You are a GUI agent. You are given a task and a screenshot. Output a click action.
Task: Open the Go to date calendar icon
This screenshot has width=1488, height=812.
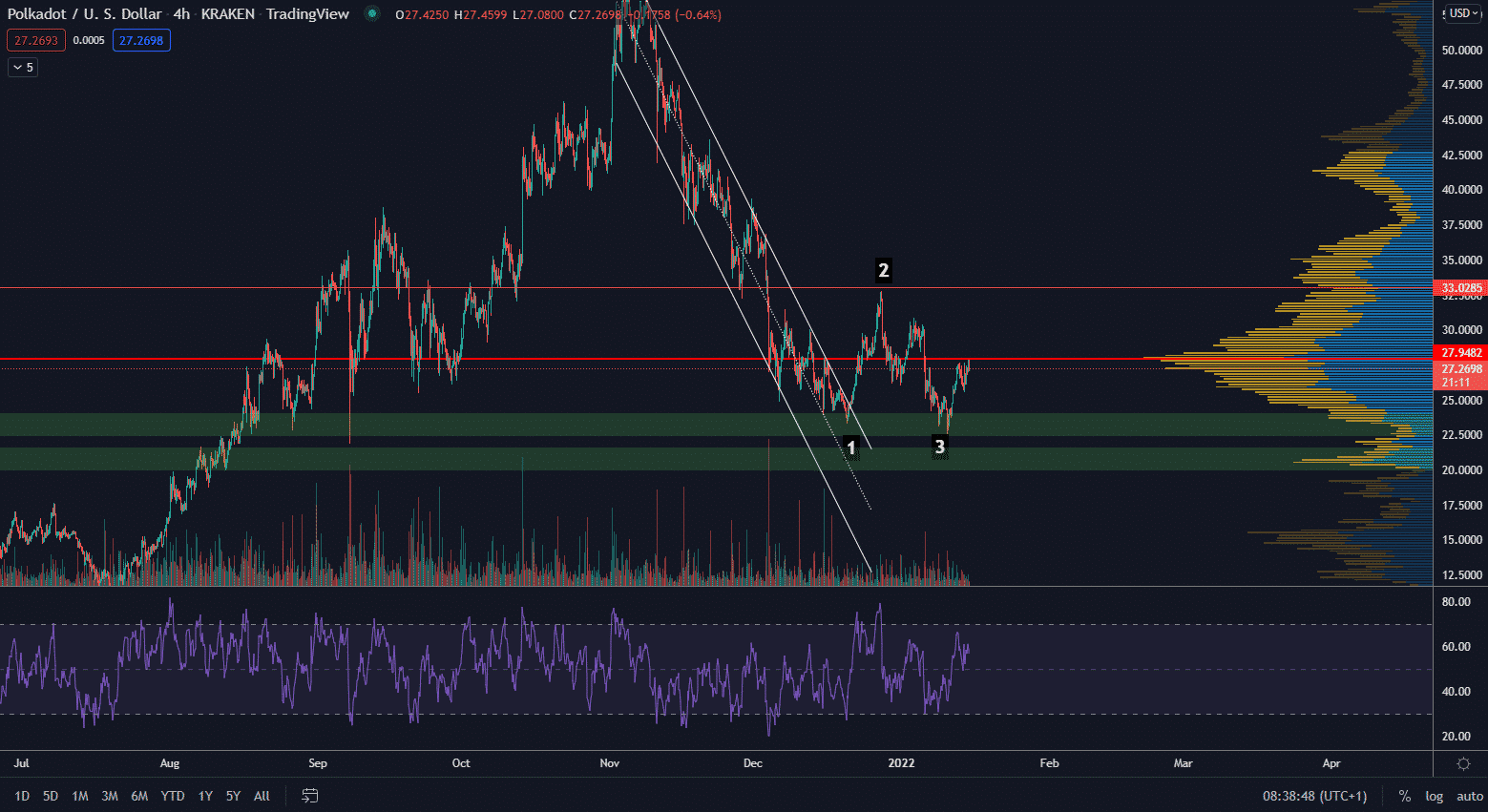pos(309,796)
